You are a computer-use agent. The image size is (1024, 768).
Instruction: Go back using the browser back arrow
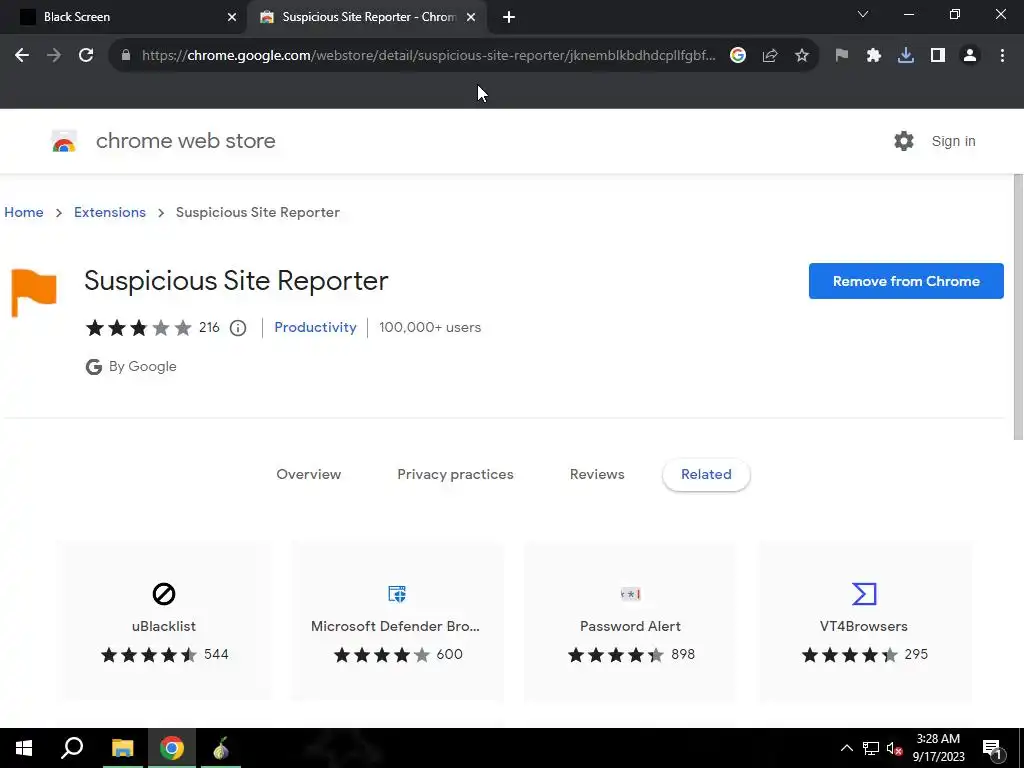click(x=22, y=56)
